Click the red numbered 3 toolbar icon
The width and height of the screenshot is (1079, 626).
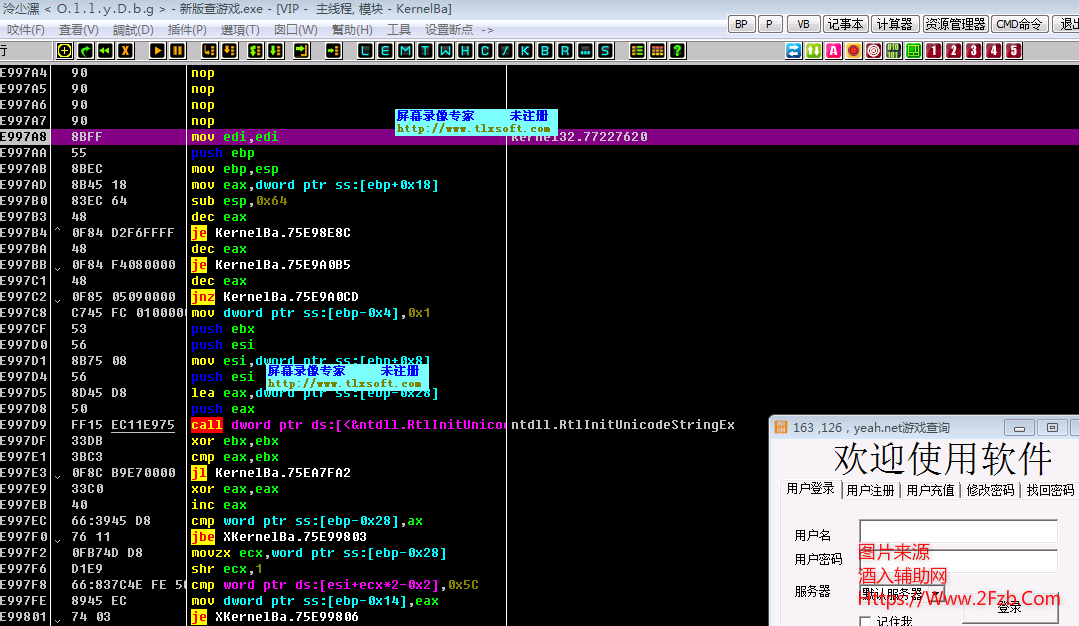974,50
